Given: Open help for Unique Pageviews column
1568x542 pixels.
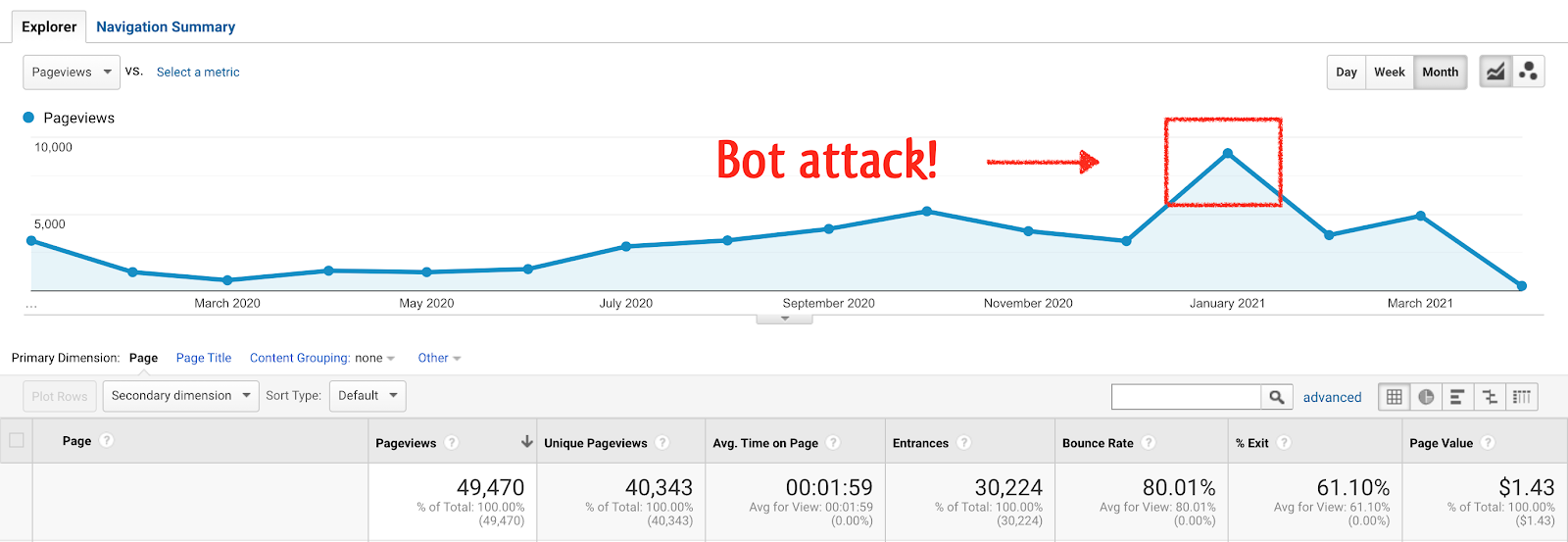Looking at the screenshot, I should click(x=662, y=443).
